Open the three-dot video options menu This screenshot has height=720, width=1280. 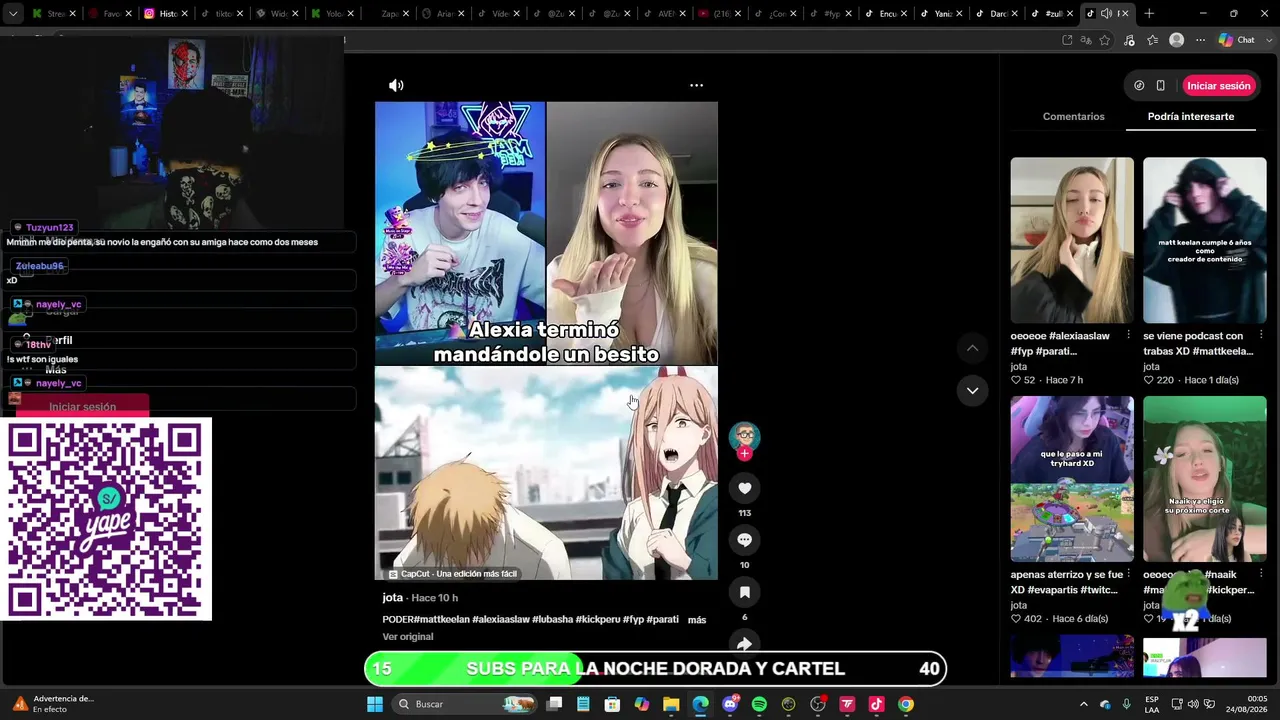[x=696, y=86]
